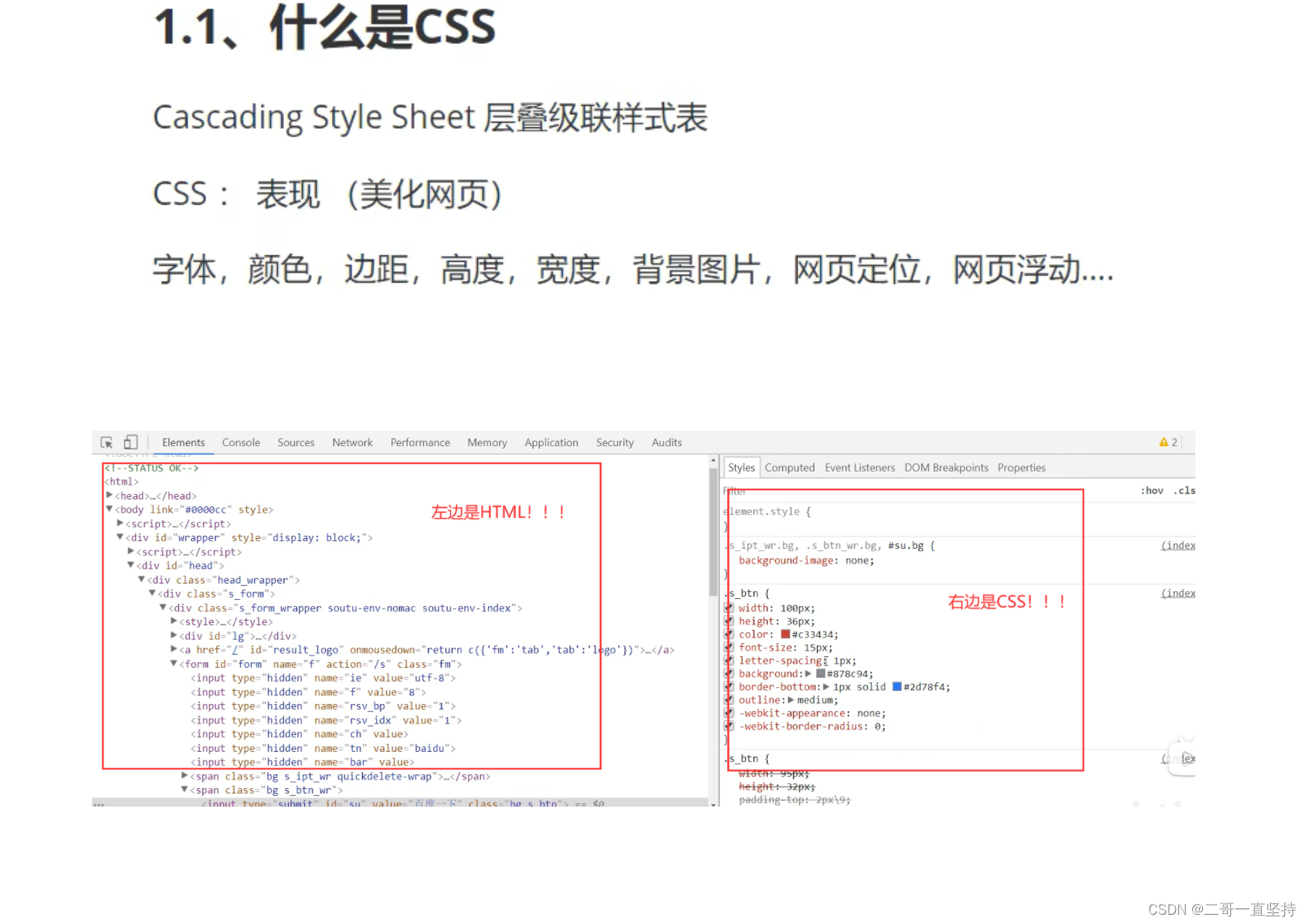Select the input name="rsv_bp" row

point(323,706)
